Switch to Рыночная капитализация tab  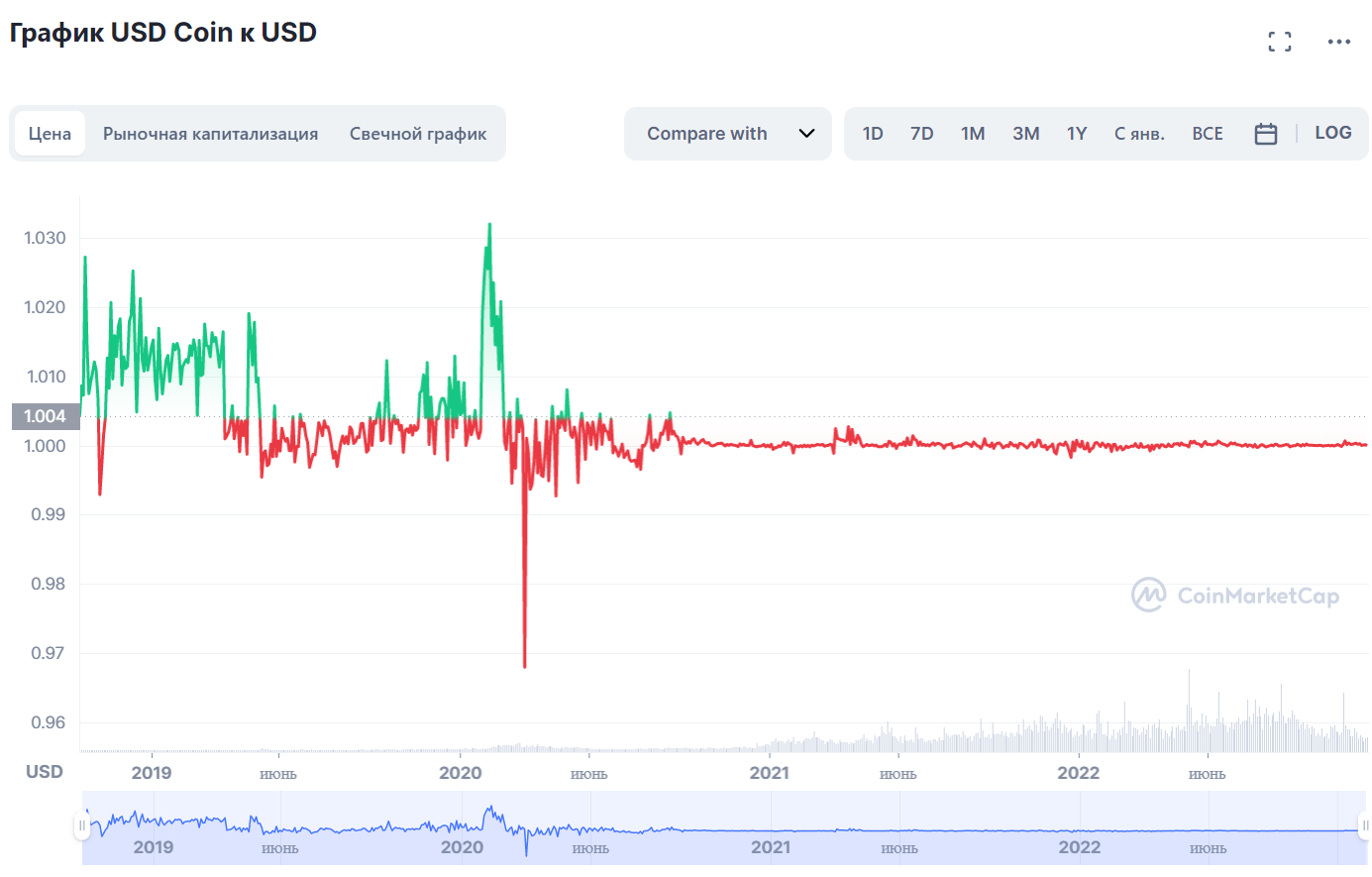point(211,134)
